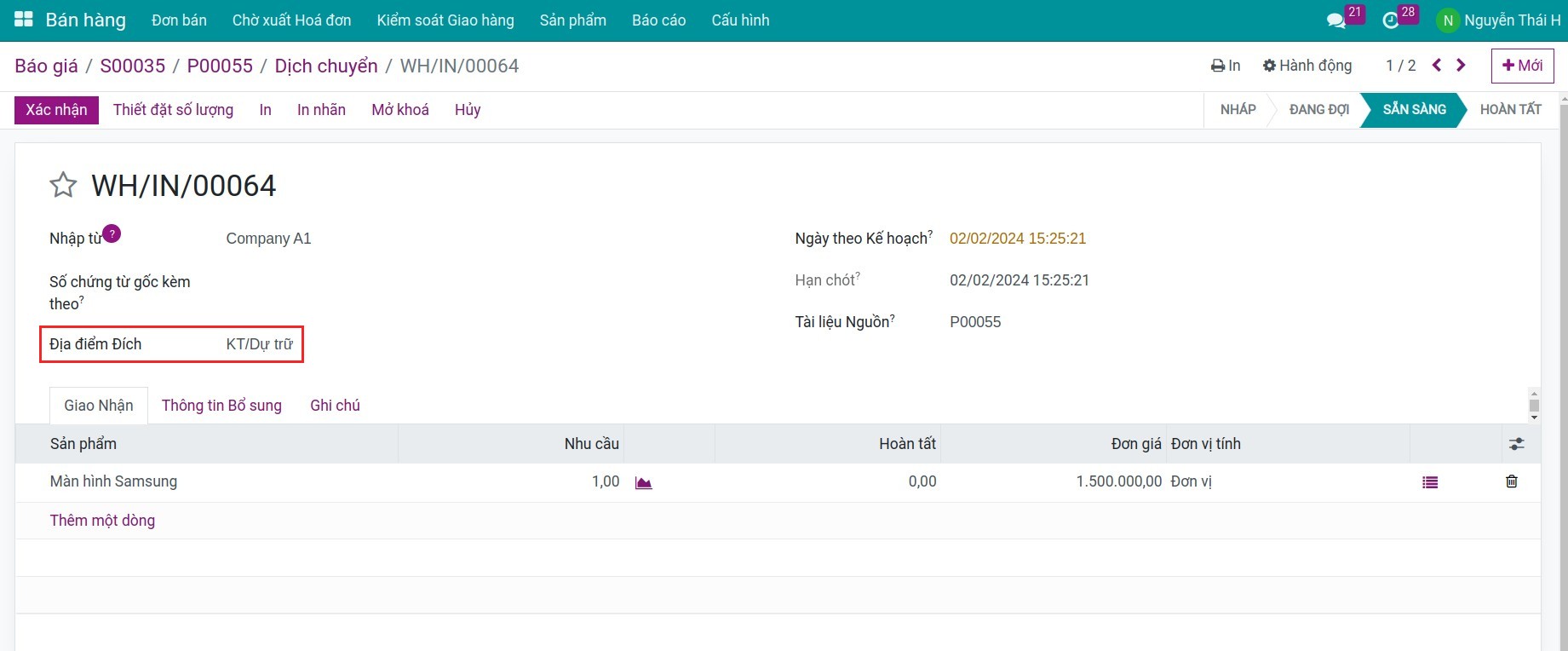This screenshot has width=1568, height=651.
Task: Open the apps grid home menu icon
Action: click(23, 20)
